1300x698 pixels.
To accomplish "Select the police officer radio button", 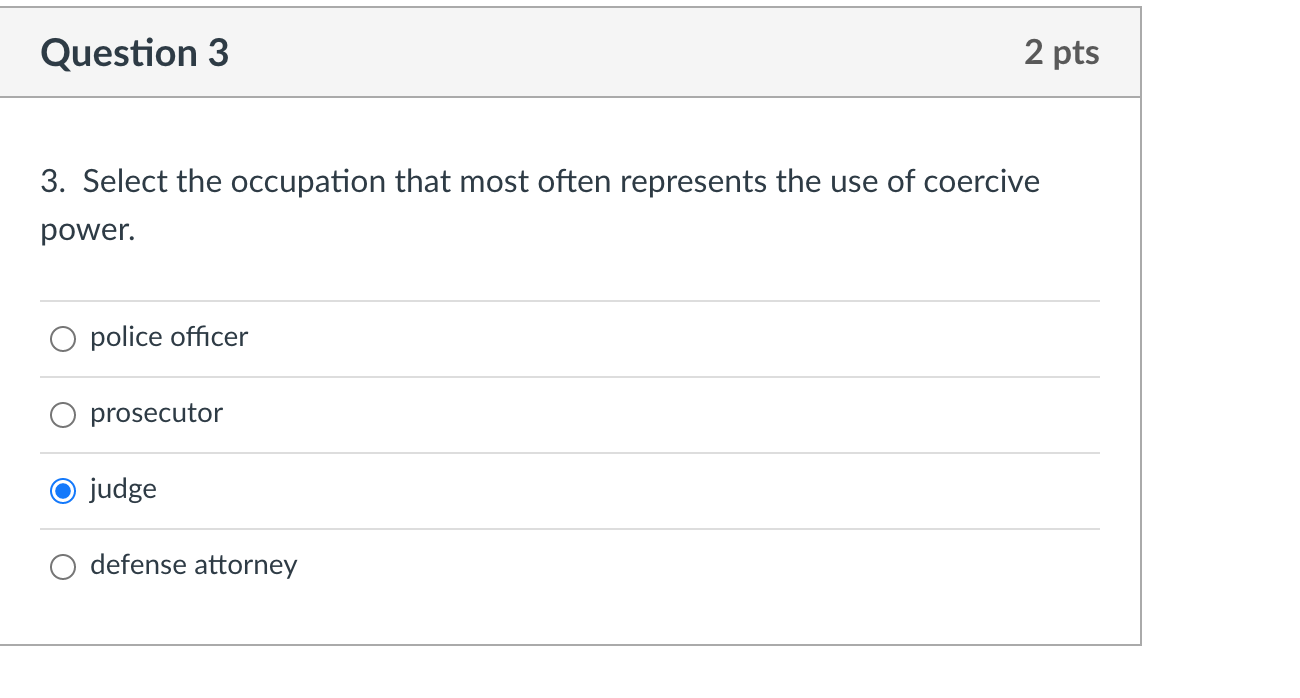I will point(62,339).
